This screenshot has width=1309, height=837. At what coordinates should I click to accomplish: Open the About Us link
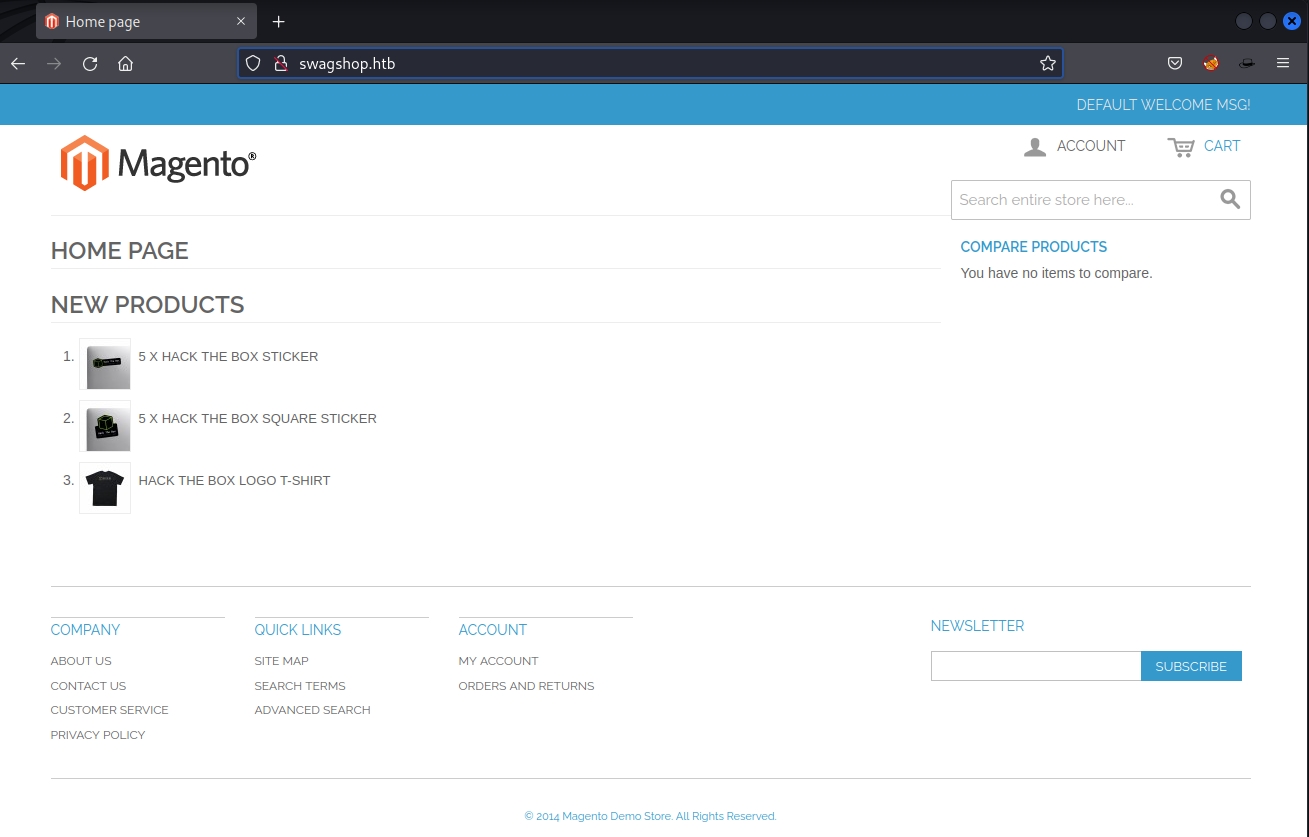coord(81,661)
